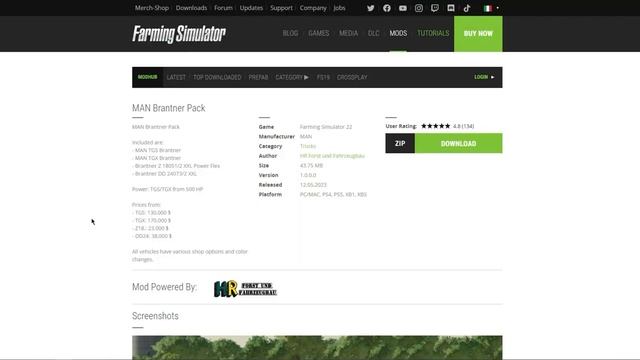Screen dimensions: 640x360
Task: Go to the Blog section
Action: tap(290, 33)
